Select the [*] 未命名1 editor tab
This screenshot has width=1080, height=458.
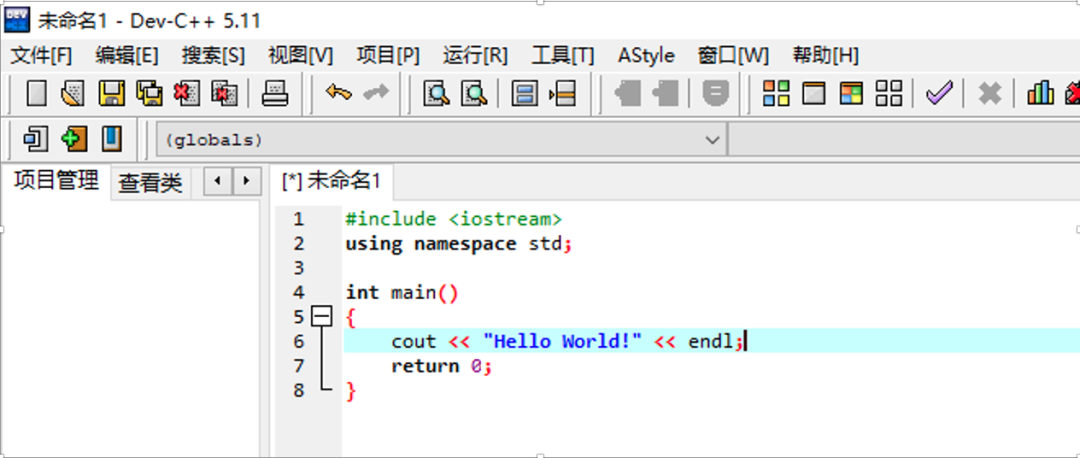tap(331, 181)
